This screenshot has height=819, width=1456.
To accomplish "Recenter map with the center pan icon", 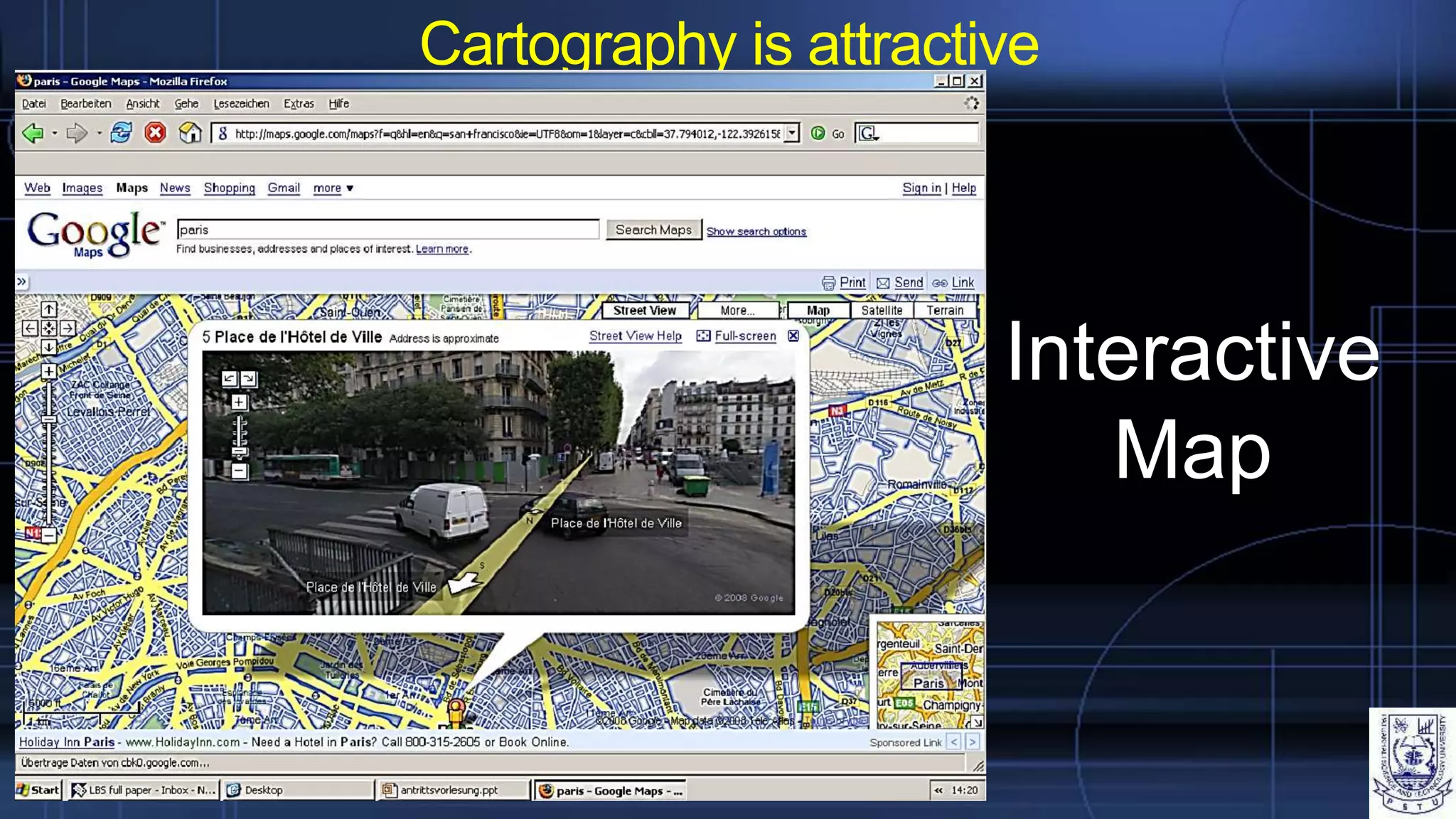I will (48, 328).
